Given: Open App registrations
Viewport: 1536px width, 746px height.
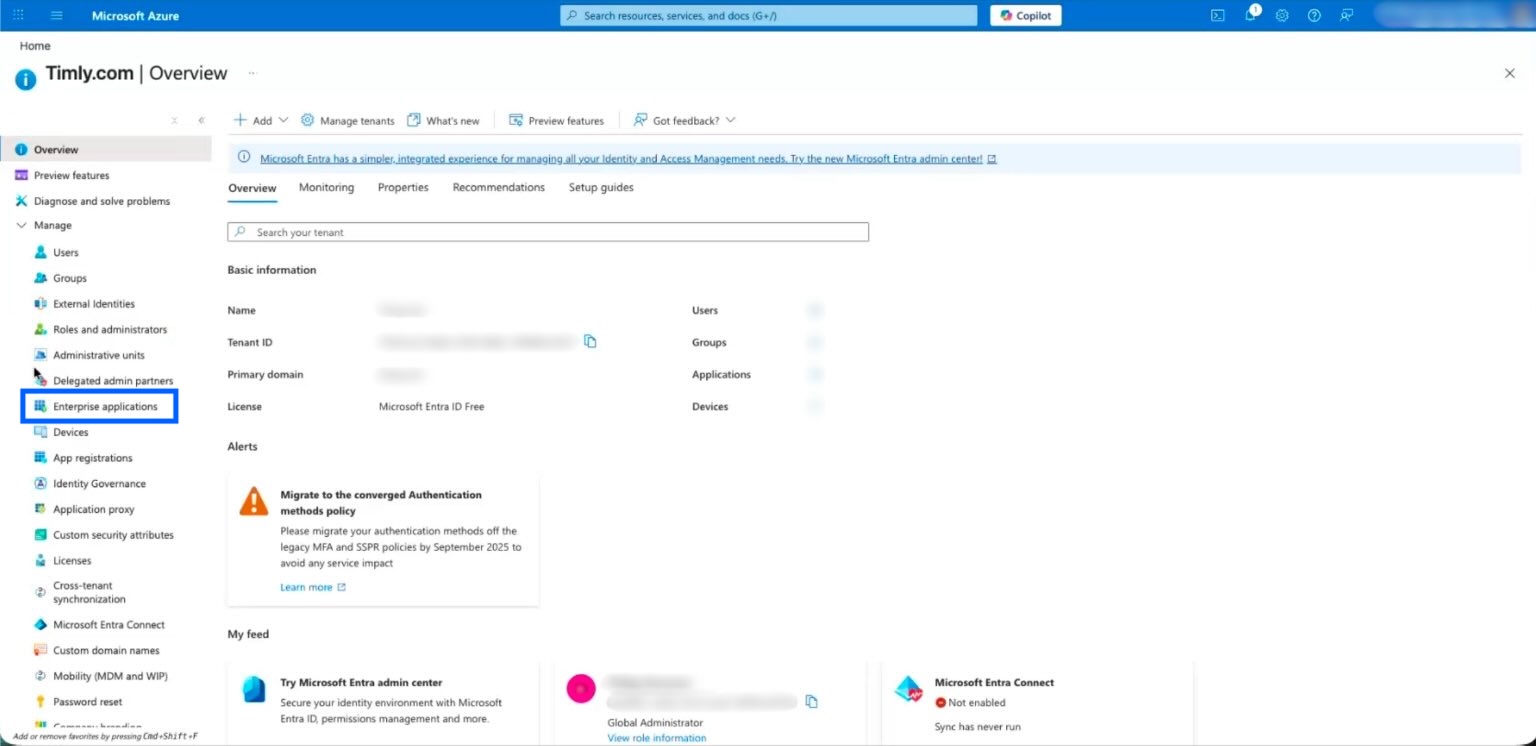Looking at the screenshot, I should [x=93, y=458].
